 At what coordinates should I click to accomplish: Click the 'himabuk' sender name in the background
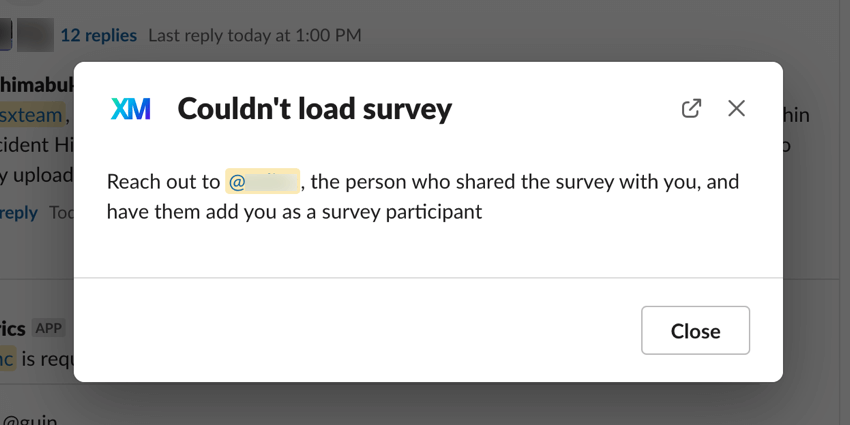[x=35, y=85]
